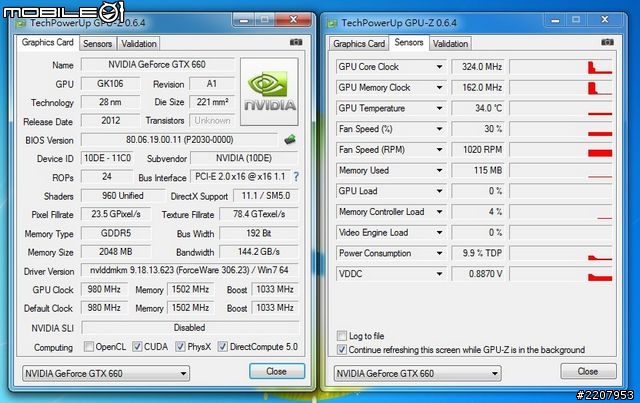Open the GPU Load sensor dropdown
This screenshot has height=403, width=640.
click(x=439, y=191)
